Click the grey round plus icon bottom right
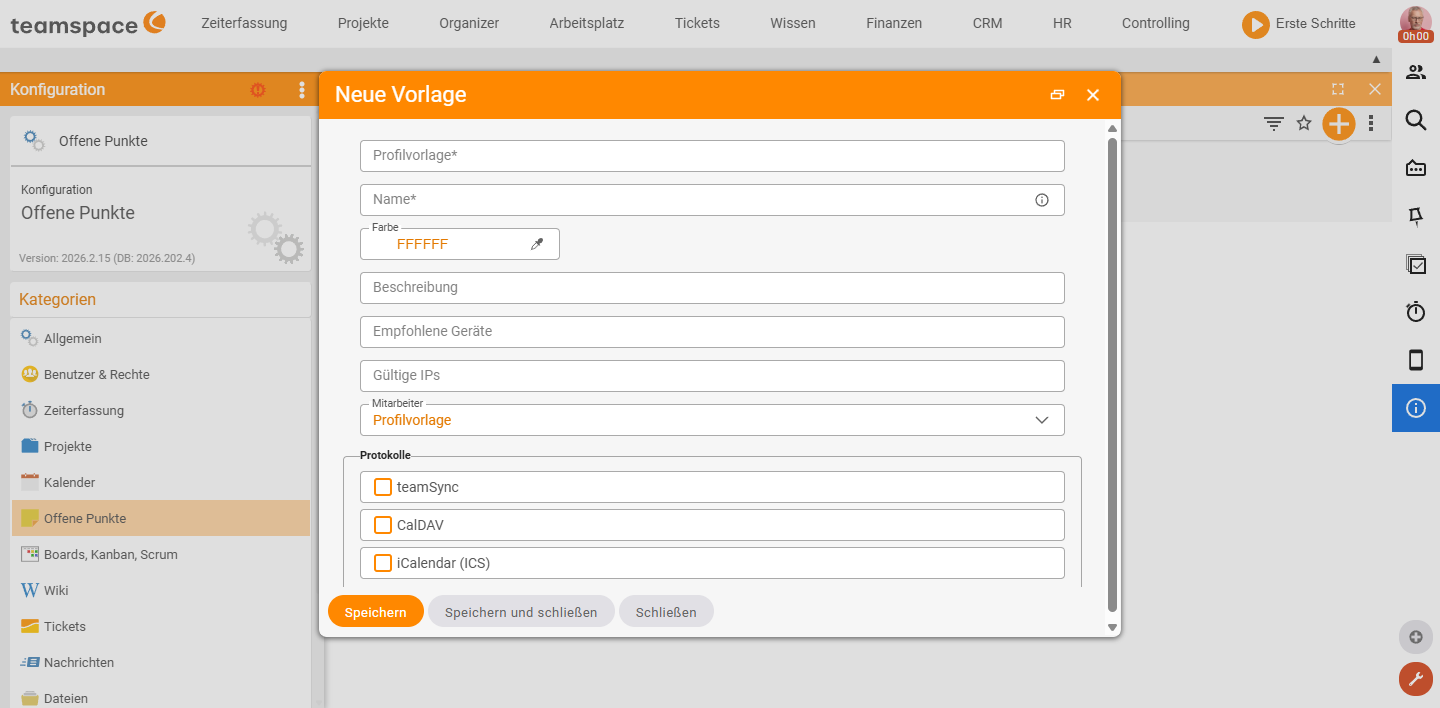 pos(1415,637)
